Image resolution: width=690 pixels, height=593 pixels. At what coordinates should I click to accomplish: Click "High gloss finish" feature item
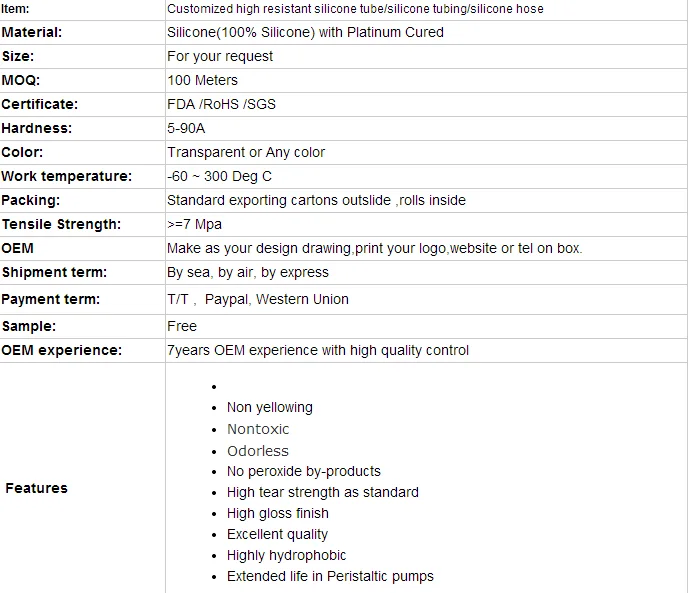(x=277, y=513)
